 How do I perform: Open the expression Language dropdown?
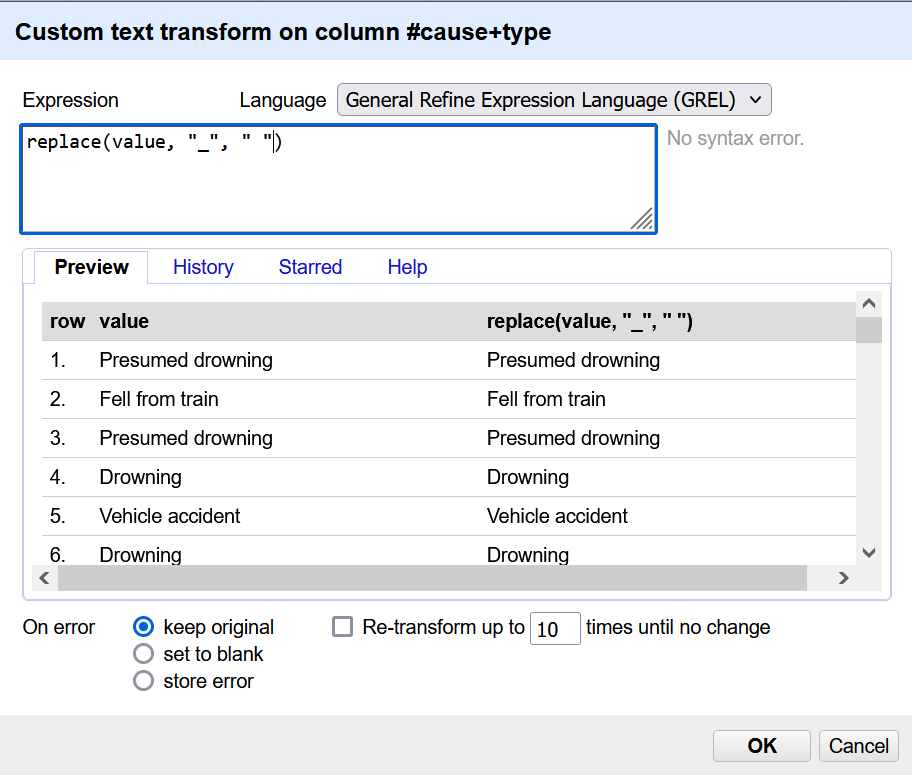coord(554,100)
